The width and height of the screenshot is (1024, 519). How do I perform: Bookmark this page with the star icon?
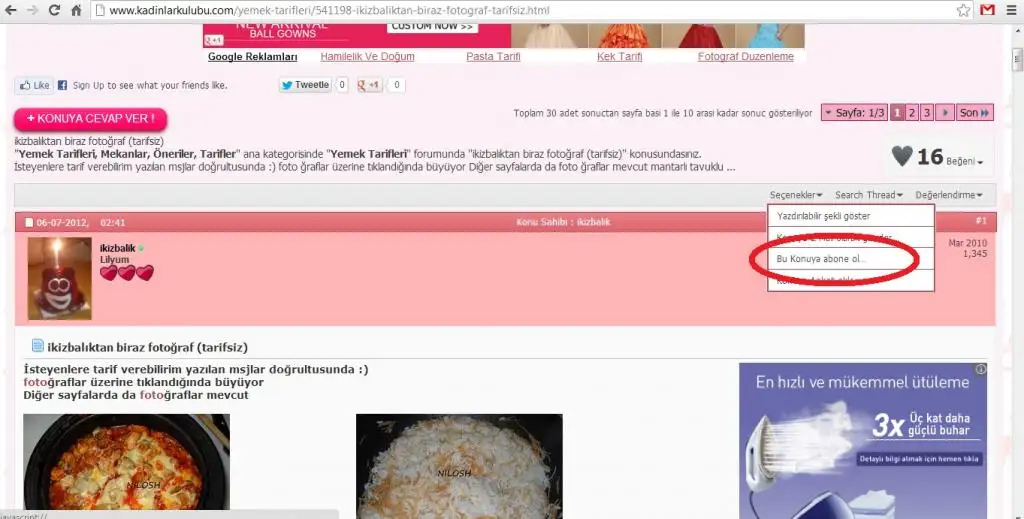click(x=963, y=10)
